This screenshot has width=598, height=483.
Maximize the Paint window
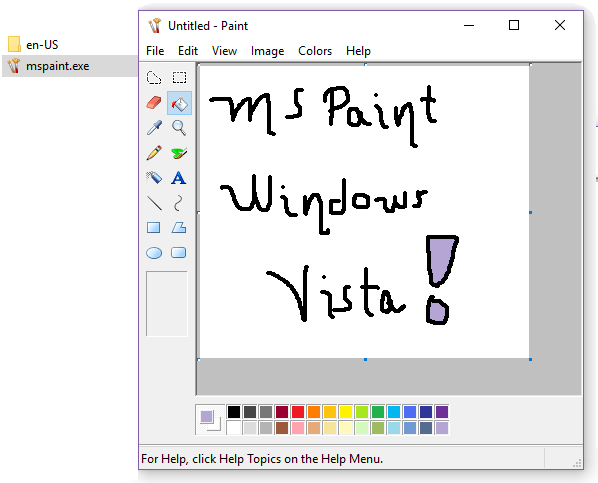[x=514, y=26]
